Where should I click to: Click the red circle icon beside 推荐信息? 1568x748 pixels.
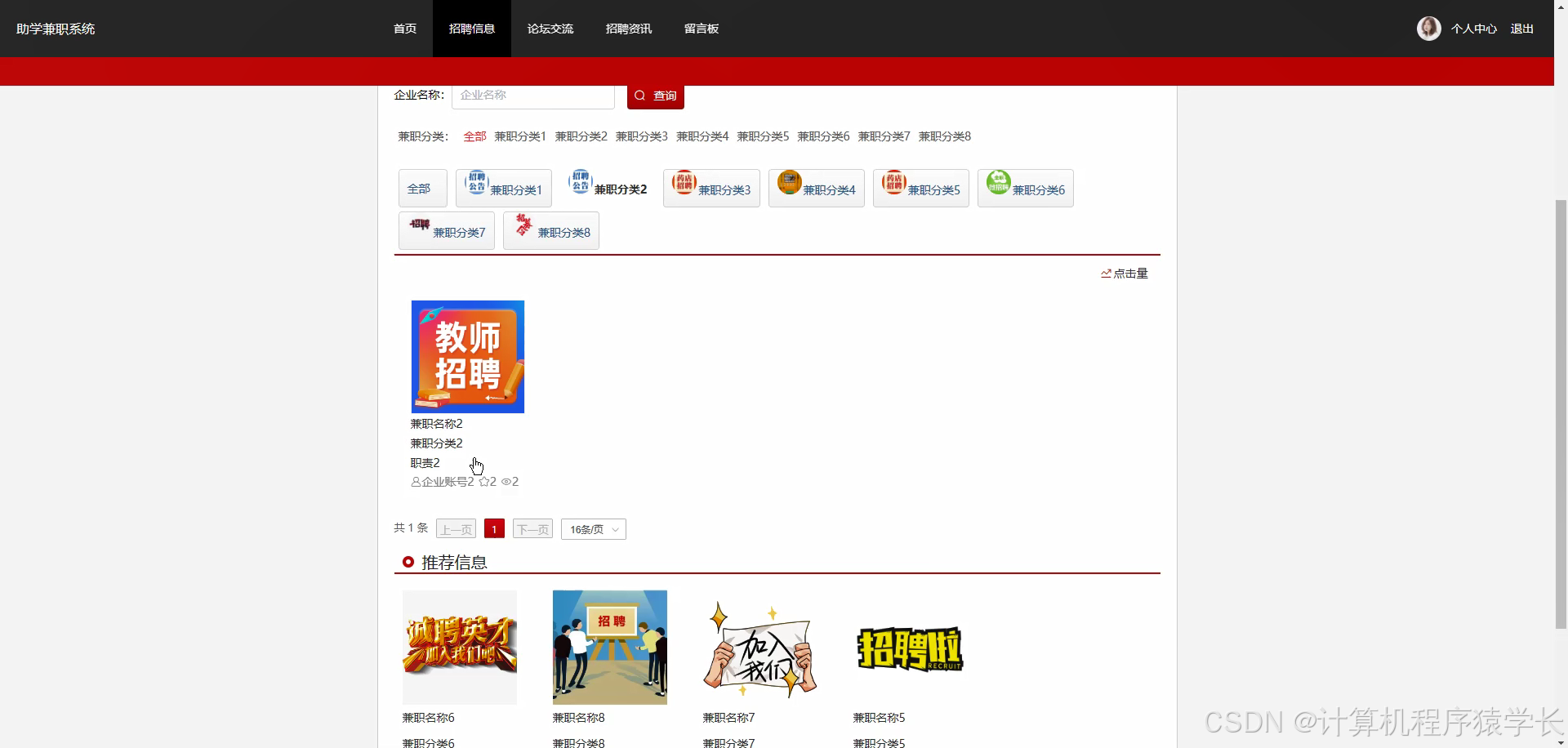[x=408, y=562]
